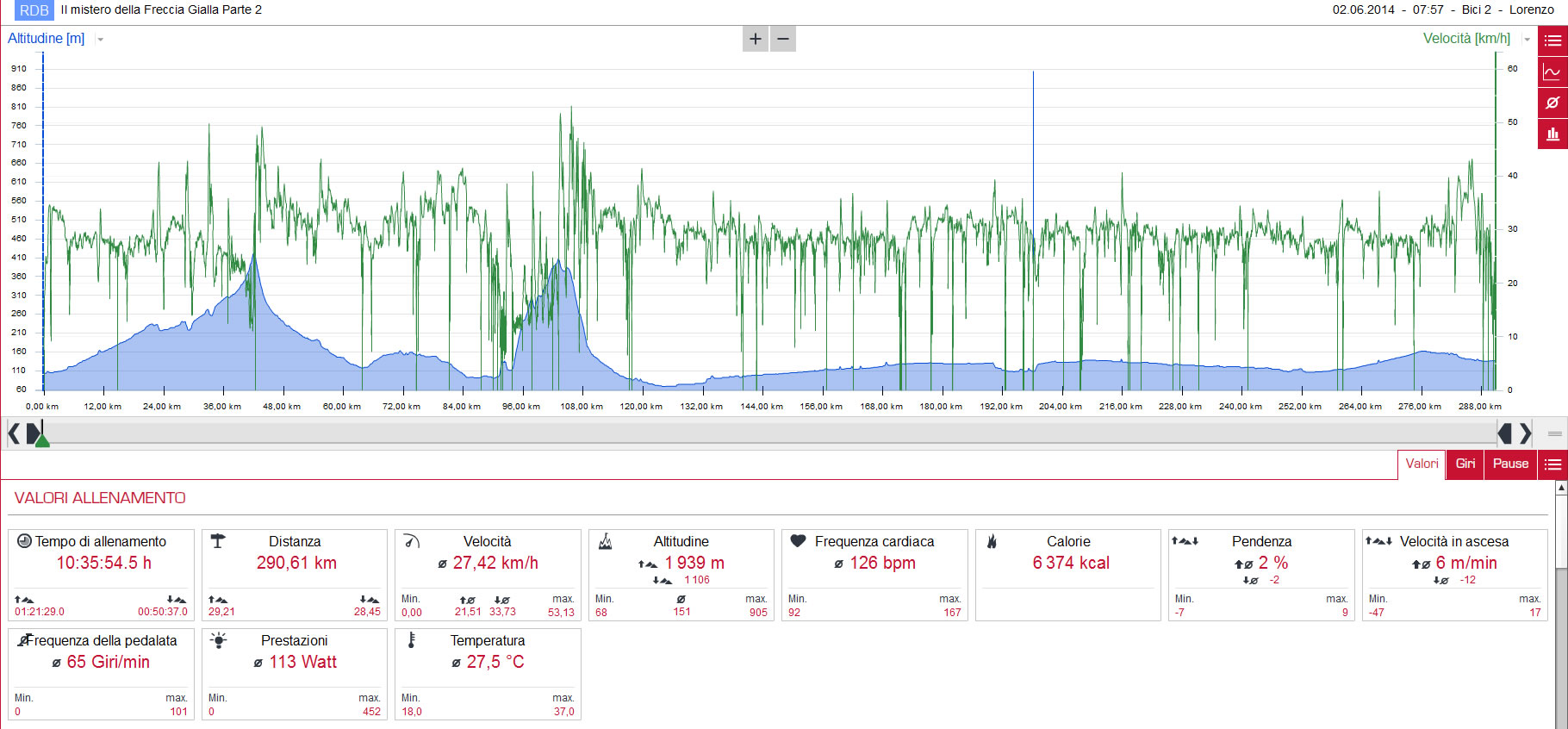Toggle the average value icon in sidebar
Image resolution: width=1568 pixels, height=729 pixels.
pyautogui.click(x=1552, y=103)
